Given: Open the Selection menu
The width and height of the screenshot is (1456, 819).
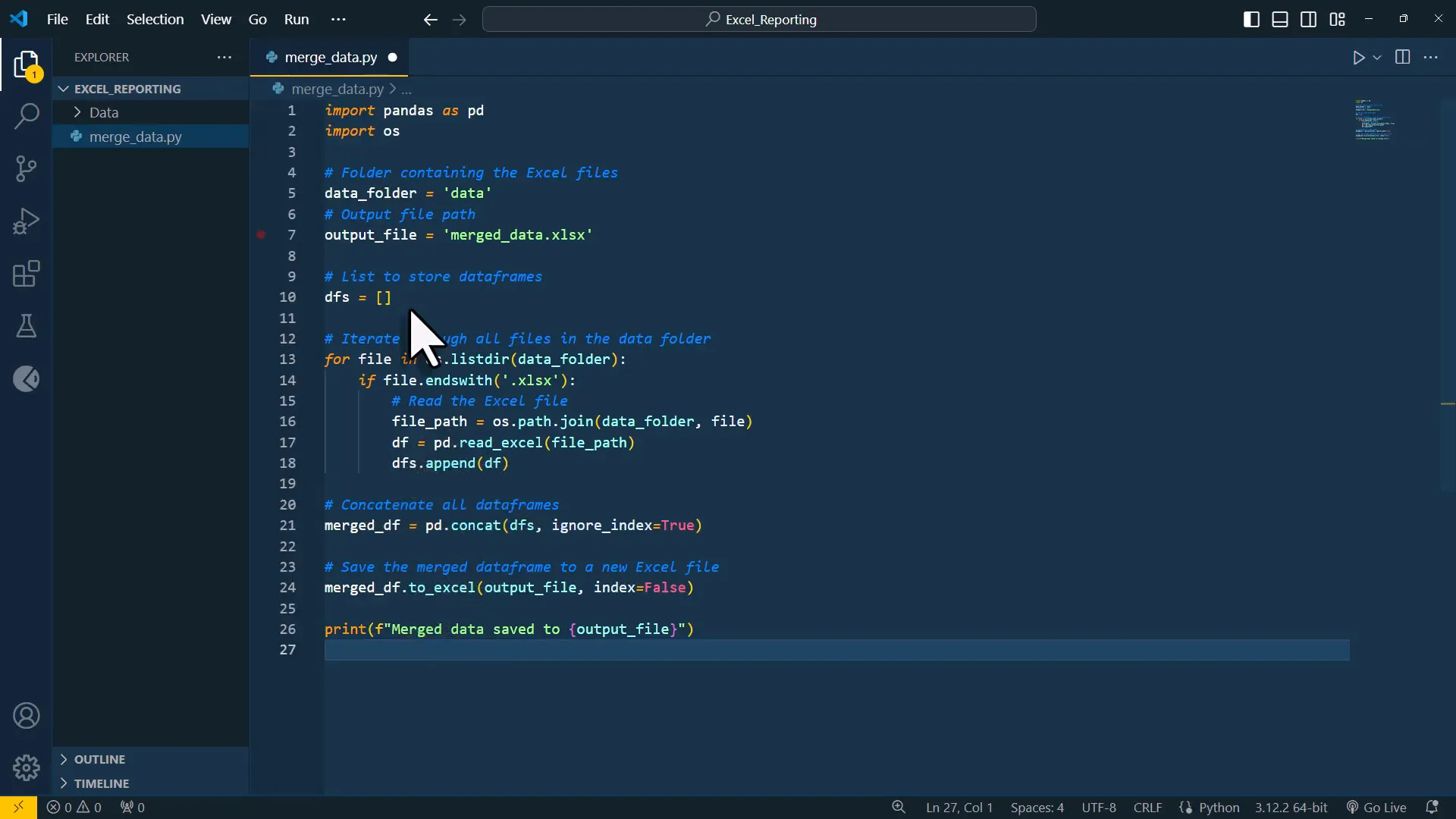Looking at the screenshot, I should coord(155,20).
